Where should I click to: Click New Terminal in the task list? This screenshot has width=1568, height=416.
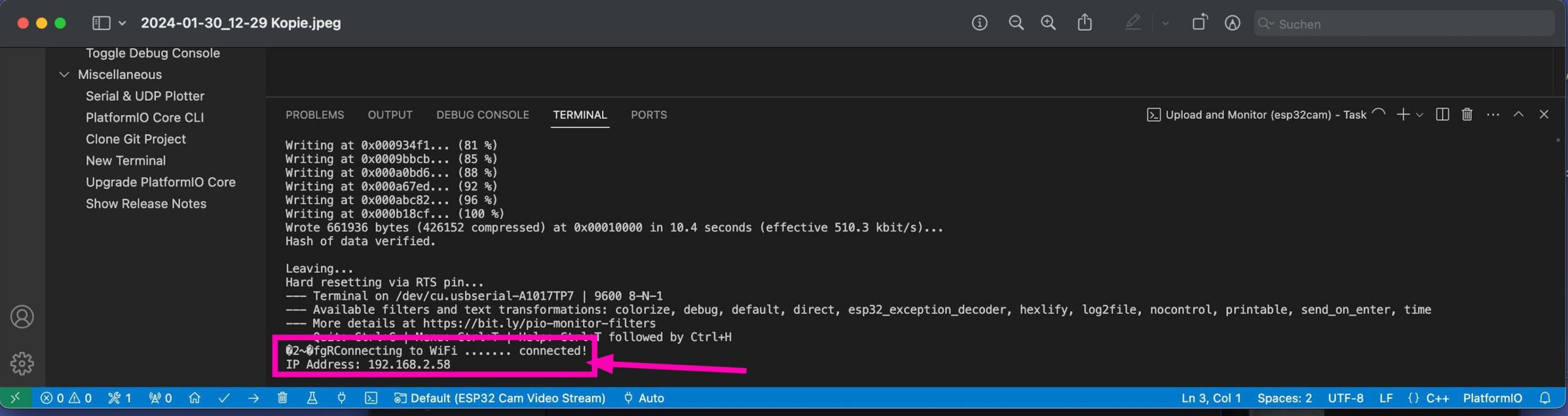(126, 160)
